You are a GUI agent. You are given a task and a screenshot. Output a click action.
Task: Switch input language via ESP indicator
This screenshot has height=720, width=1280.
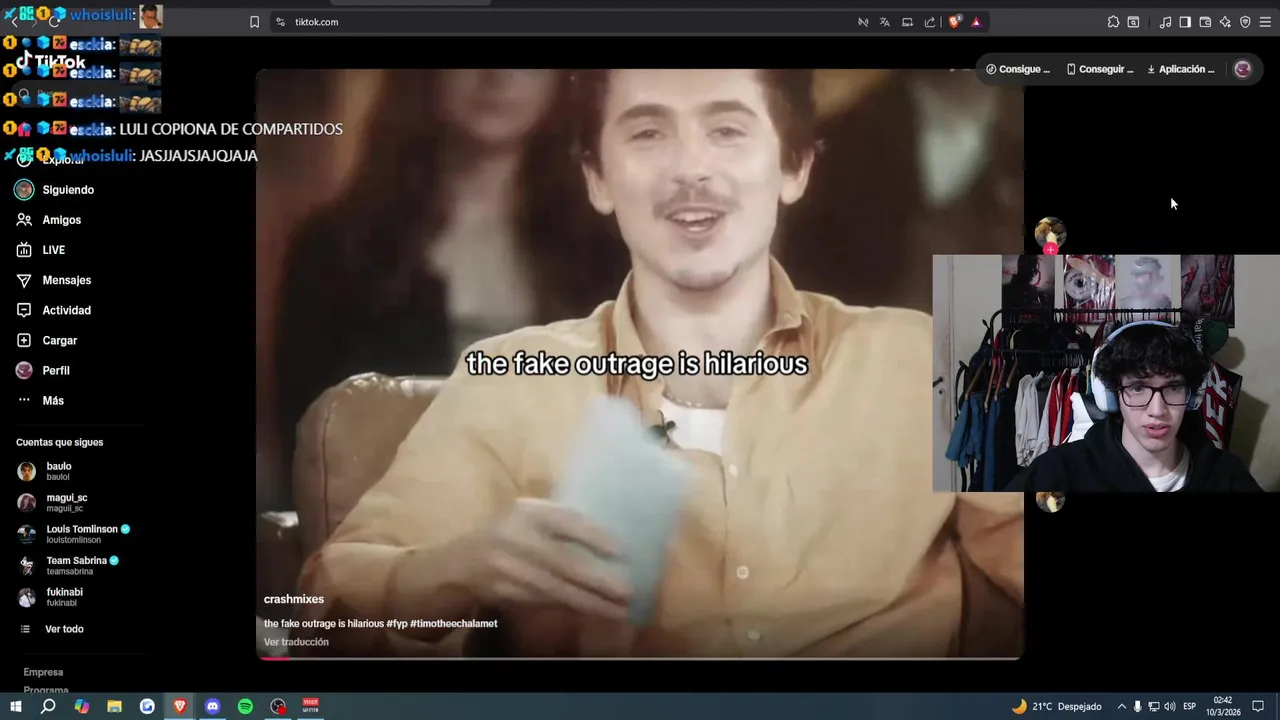click(x=1189, y=706)
